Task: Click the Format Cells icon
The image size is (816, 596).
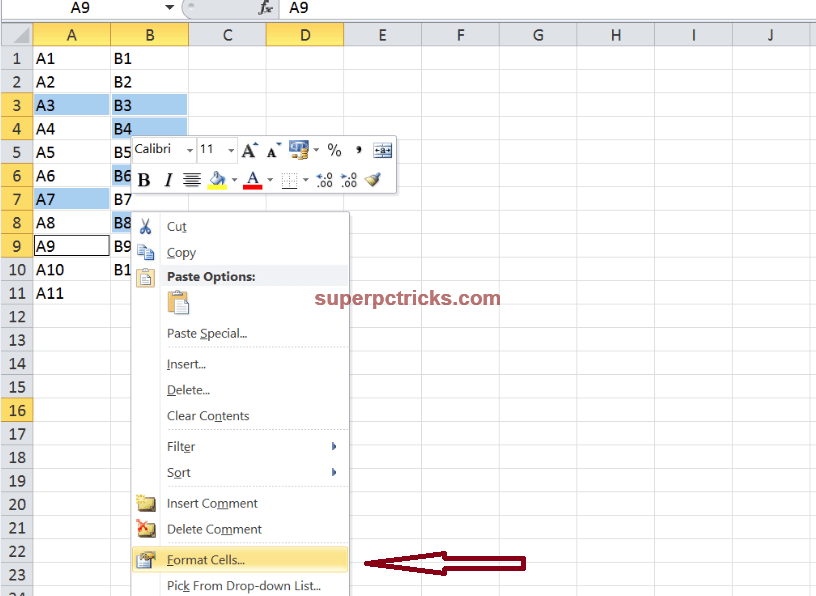Action: click(146, 560)
